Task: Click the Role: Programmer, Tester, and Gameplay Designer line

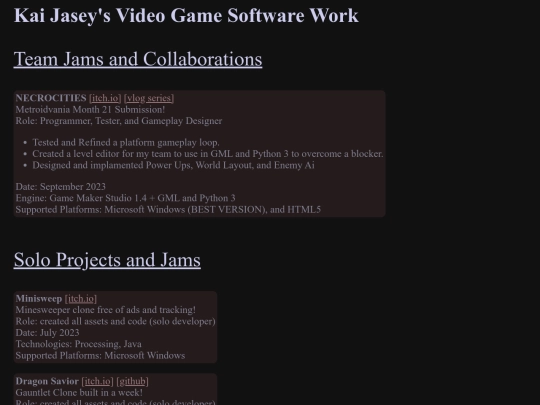Action: [119, 121]
